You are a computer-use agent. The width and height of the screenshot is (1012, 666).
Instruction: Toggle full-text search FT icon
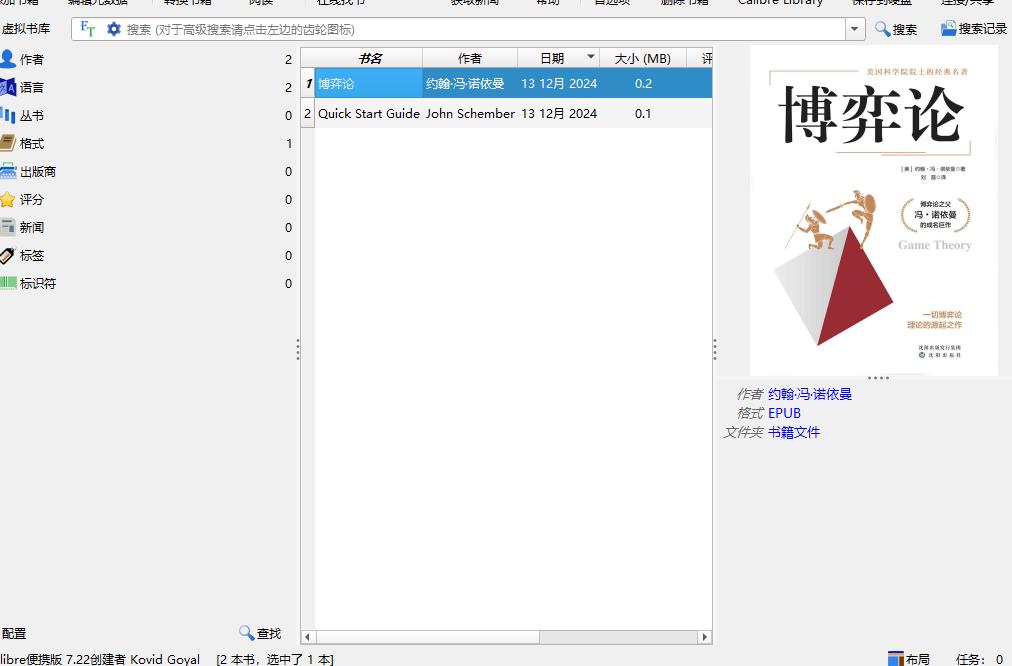(88, 29)
